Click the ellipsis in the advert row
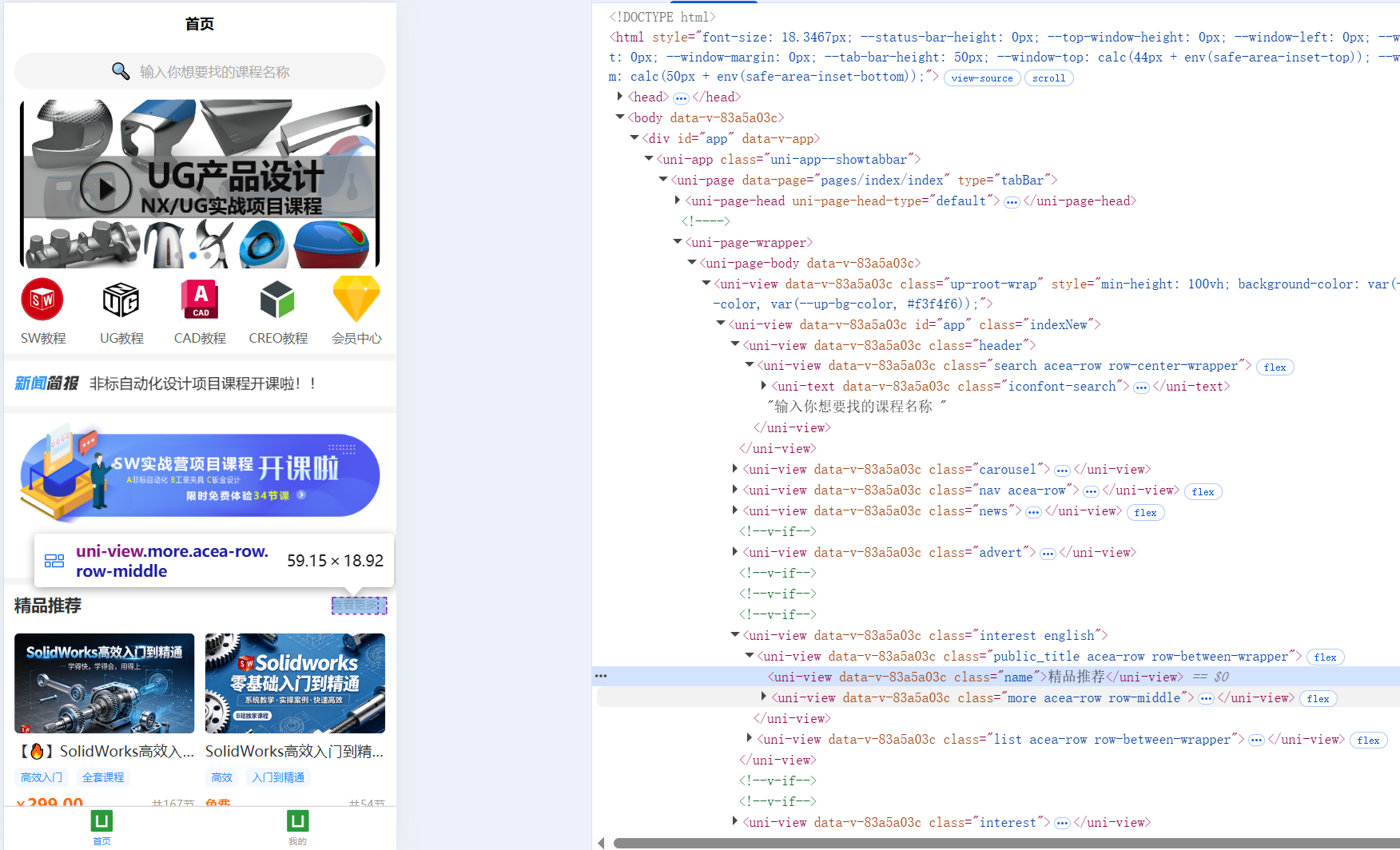1400x850 pixels. coord(1048,554)
